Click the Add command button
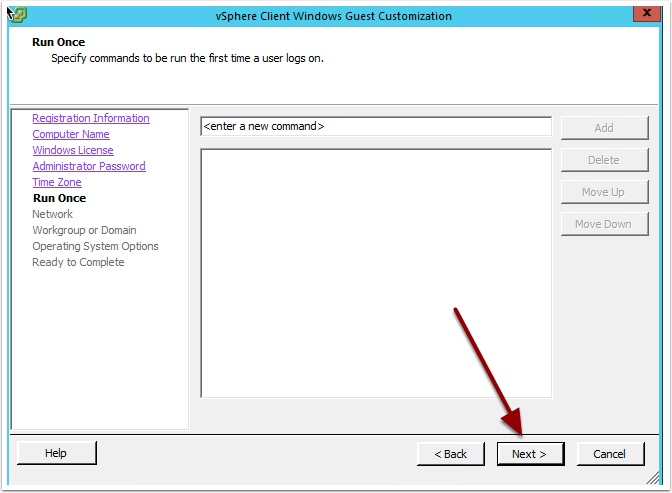Screen dimensions: 672x493 point(604,128)
